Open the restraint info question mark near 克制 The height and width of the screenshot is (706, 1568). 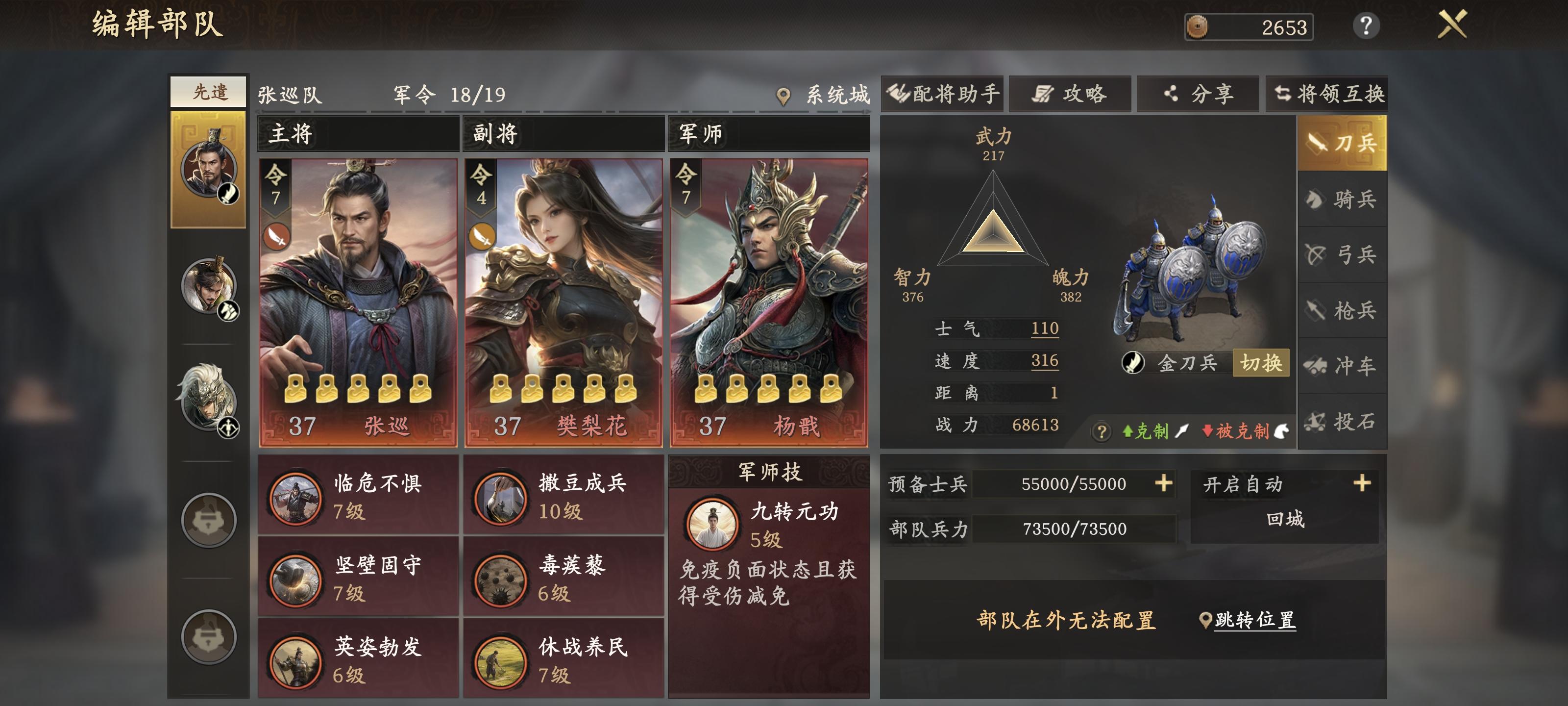click(x=1101, y=432)
